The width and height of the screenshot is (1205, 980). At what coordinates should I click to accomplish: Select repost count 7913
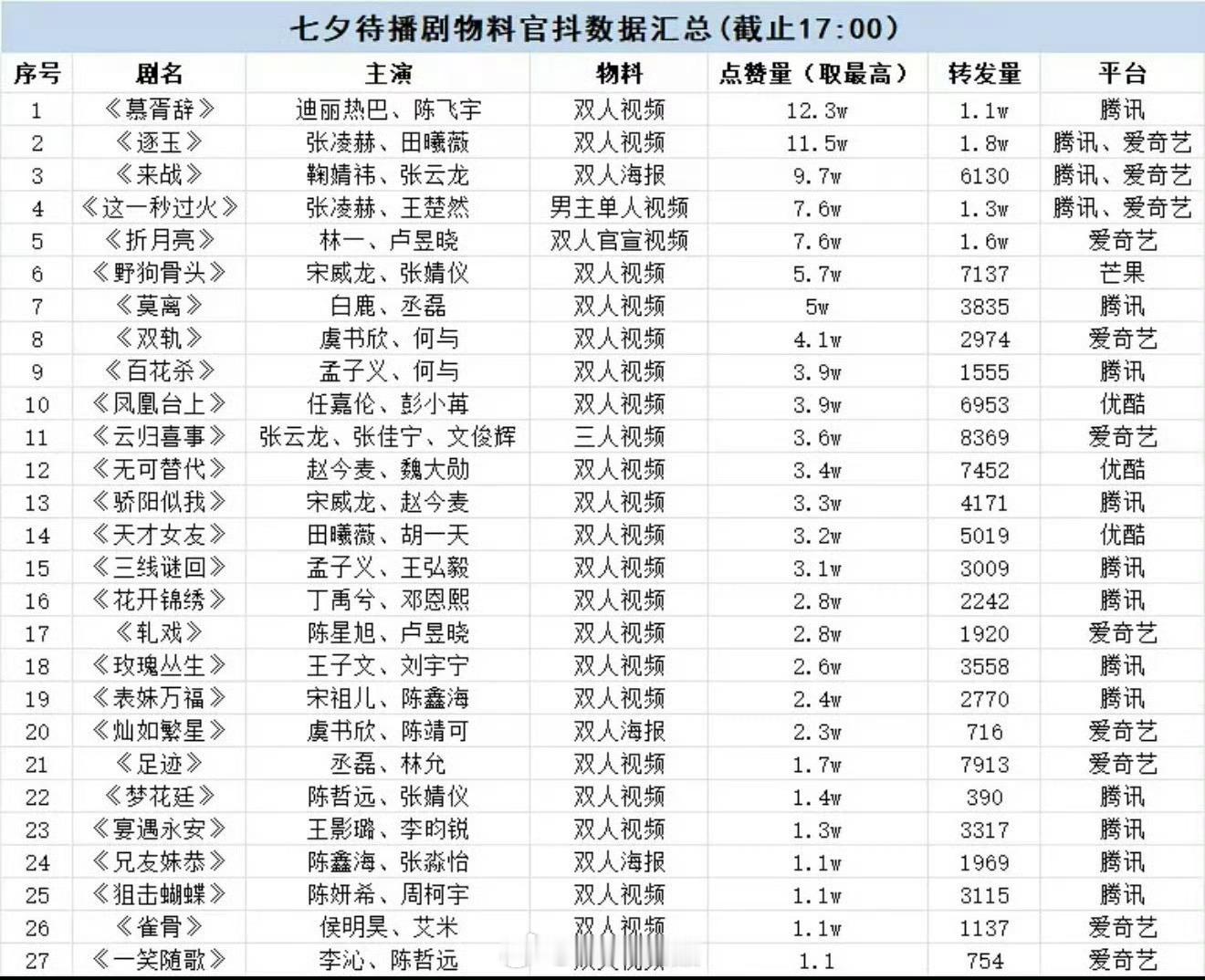click(x=984, y=765)
